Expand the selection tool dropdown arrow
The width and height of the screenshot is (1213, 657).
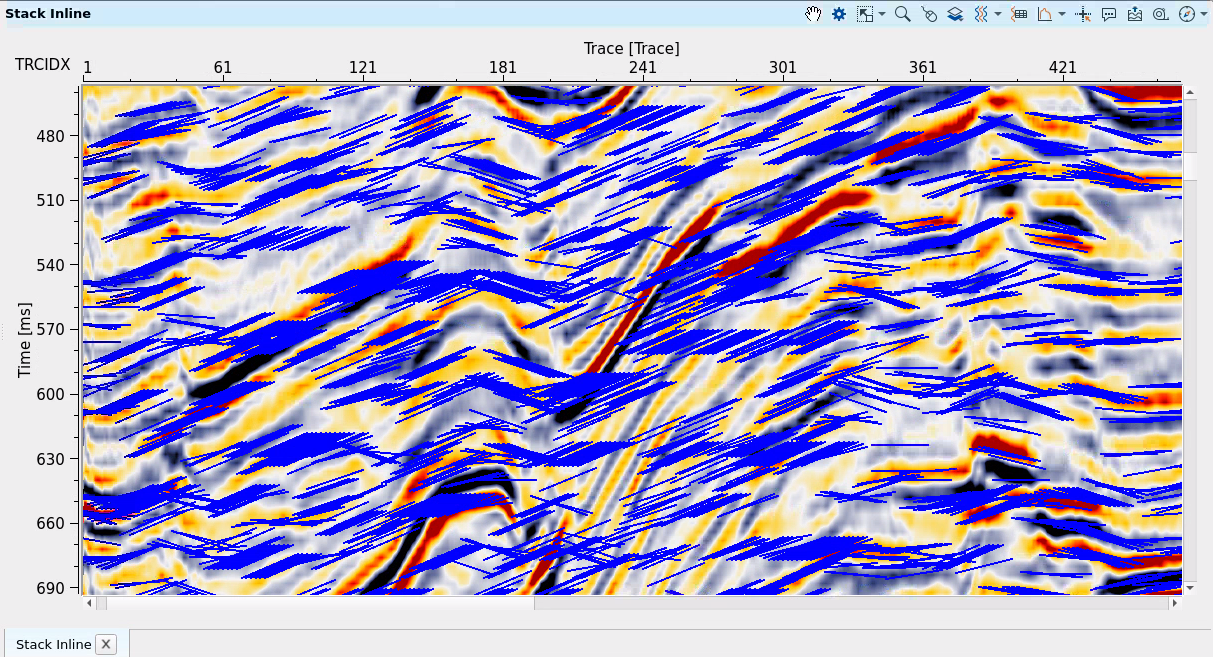point(882,14)
